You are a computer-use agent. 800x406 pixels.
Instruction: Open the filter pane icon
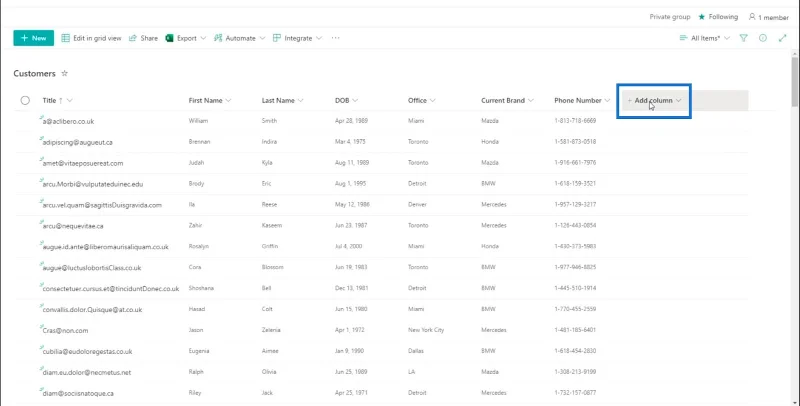point(743,38)
